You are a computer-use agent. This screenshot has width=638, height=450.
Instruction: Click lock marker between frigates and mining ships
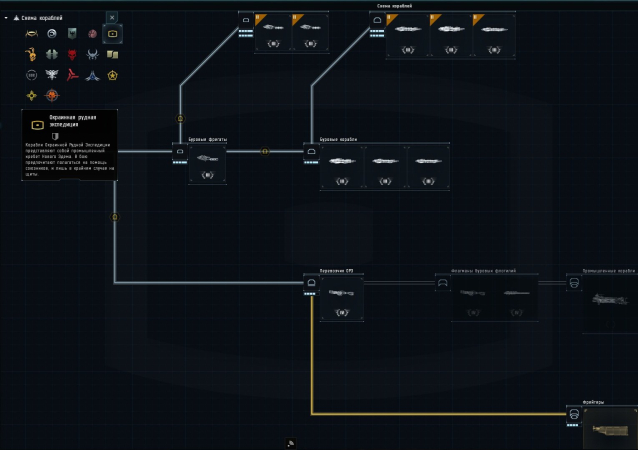(x=265, y=151)
